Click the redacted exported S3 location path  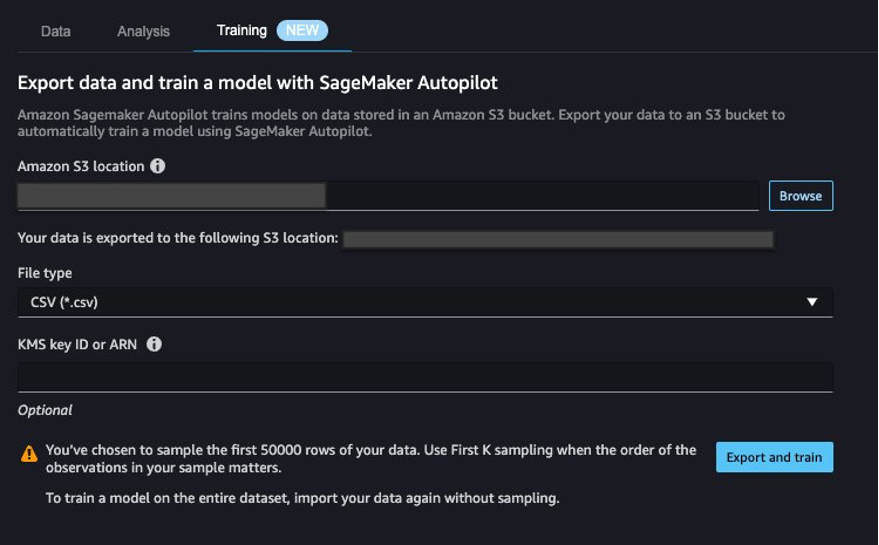pyautogui.click(x=558, y=240)
